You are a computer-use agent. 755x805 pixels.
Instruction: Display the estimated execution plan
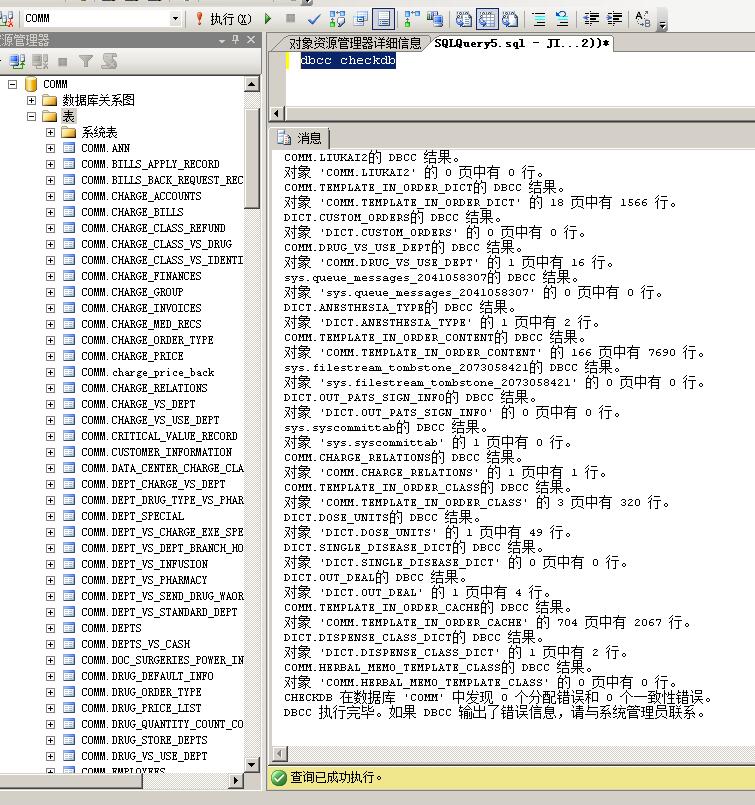337,19
